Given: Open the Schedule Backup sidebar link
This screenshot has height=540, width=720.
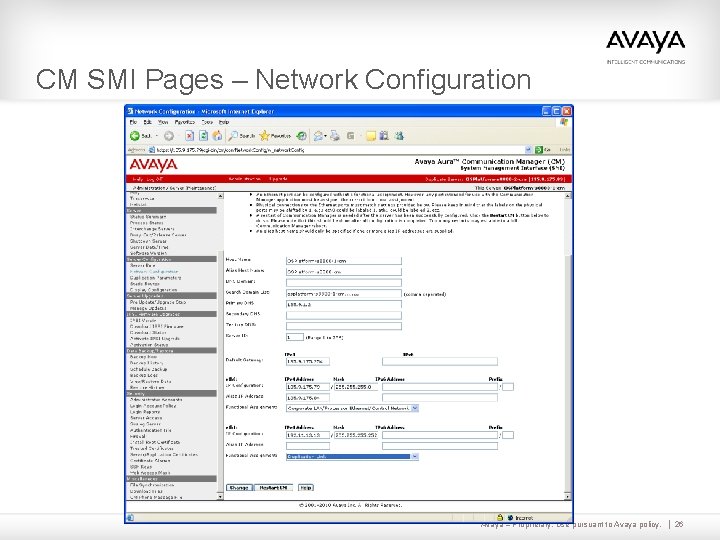Looking at the screenshot, I should click(x=148, y=369).
